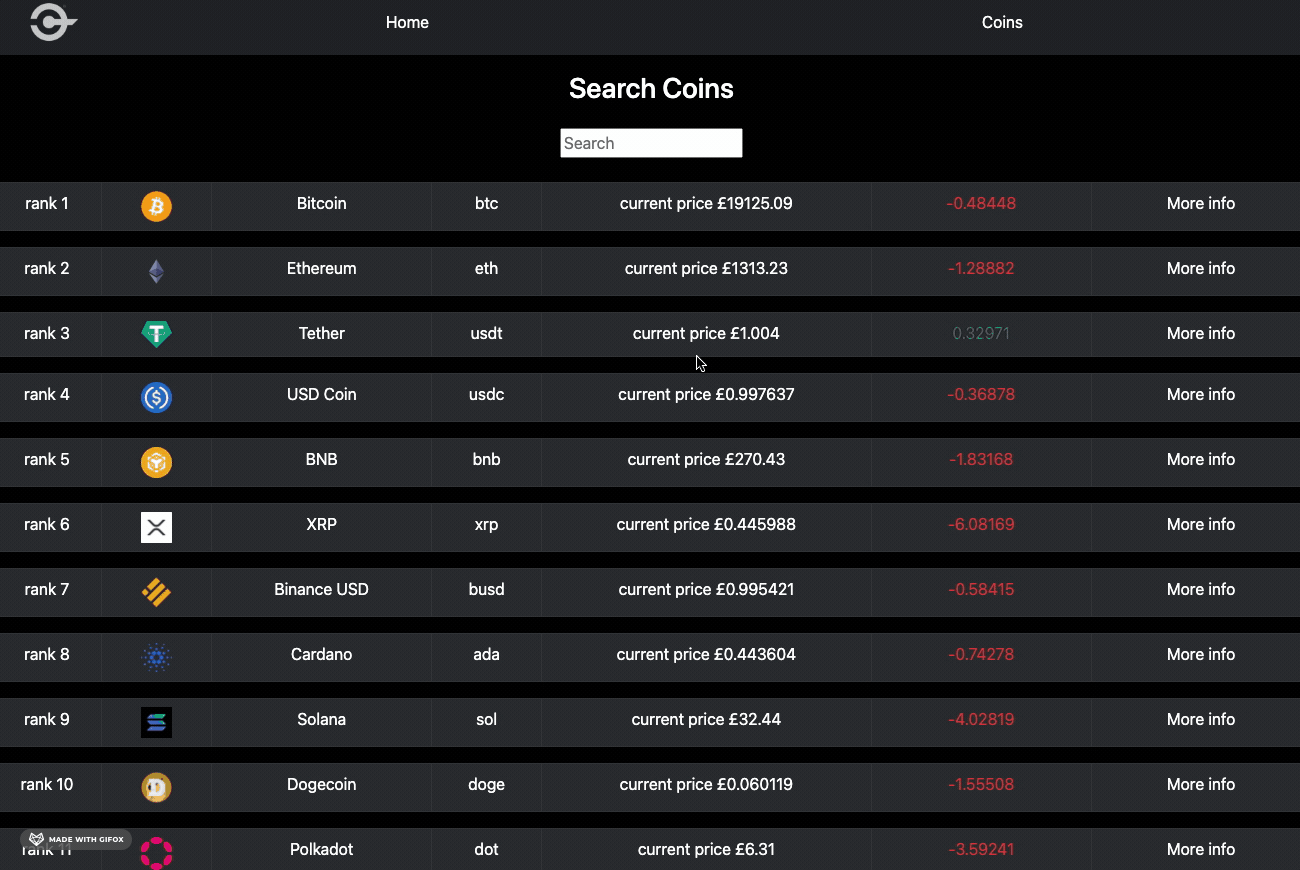This screenshot has width=1300, height=870.
Task: Click price text £19125.09
Action: (x=755, y=203)
